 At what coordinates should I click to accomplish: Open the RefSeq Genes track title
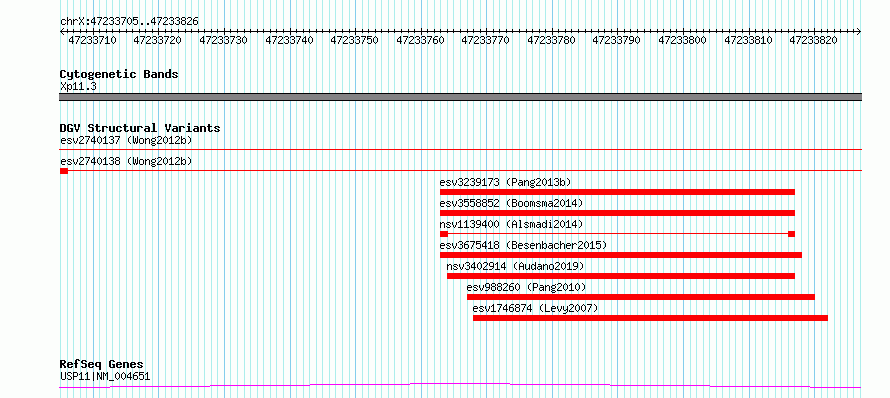pos(102,364)
